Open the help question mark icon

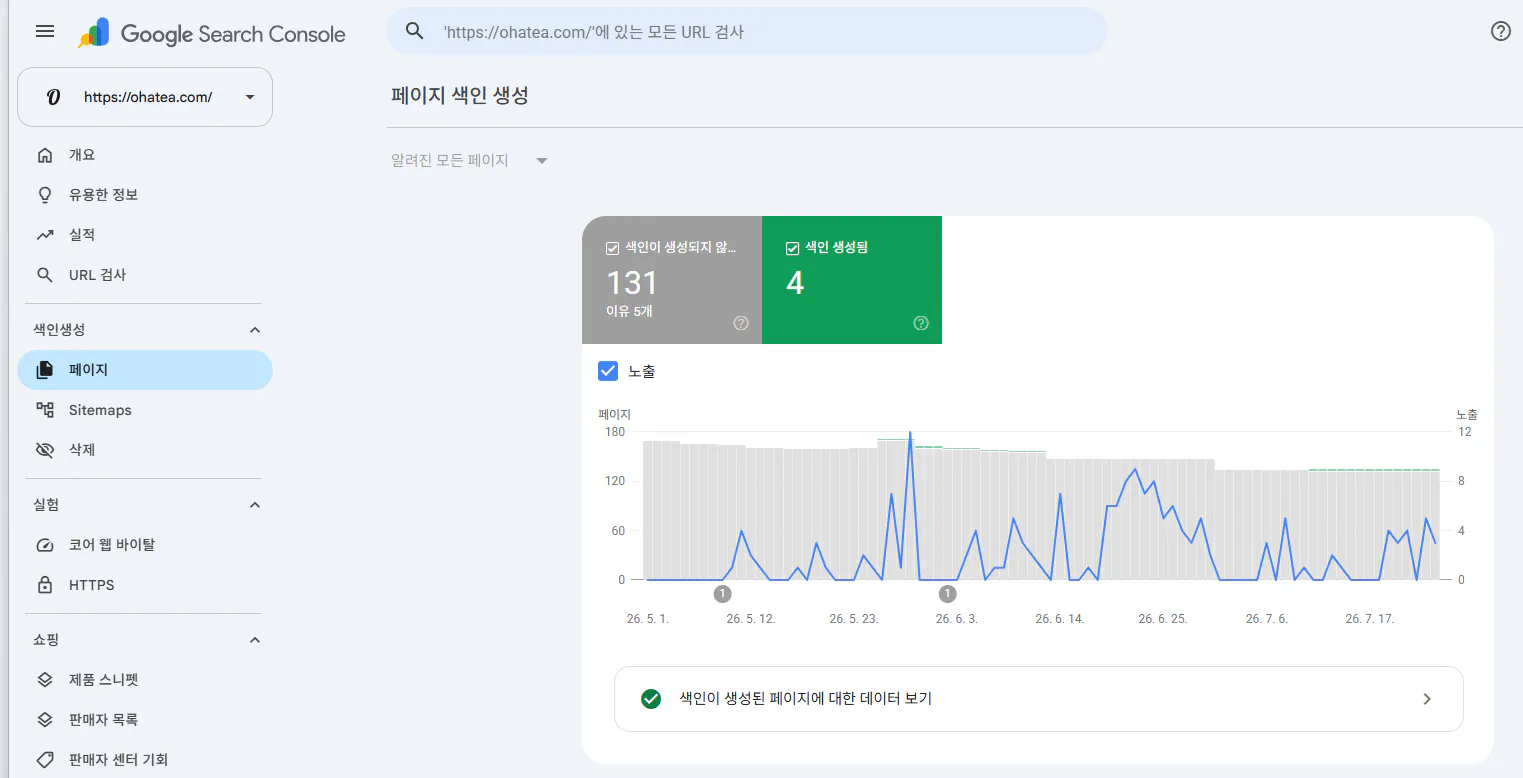pos(1500,31)
